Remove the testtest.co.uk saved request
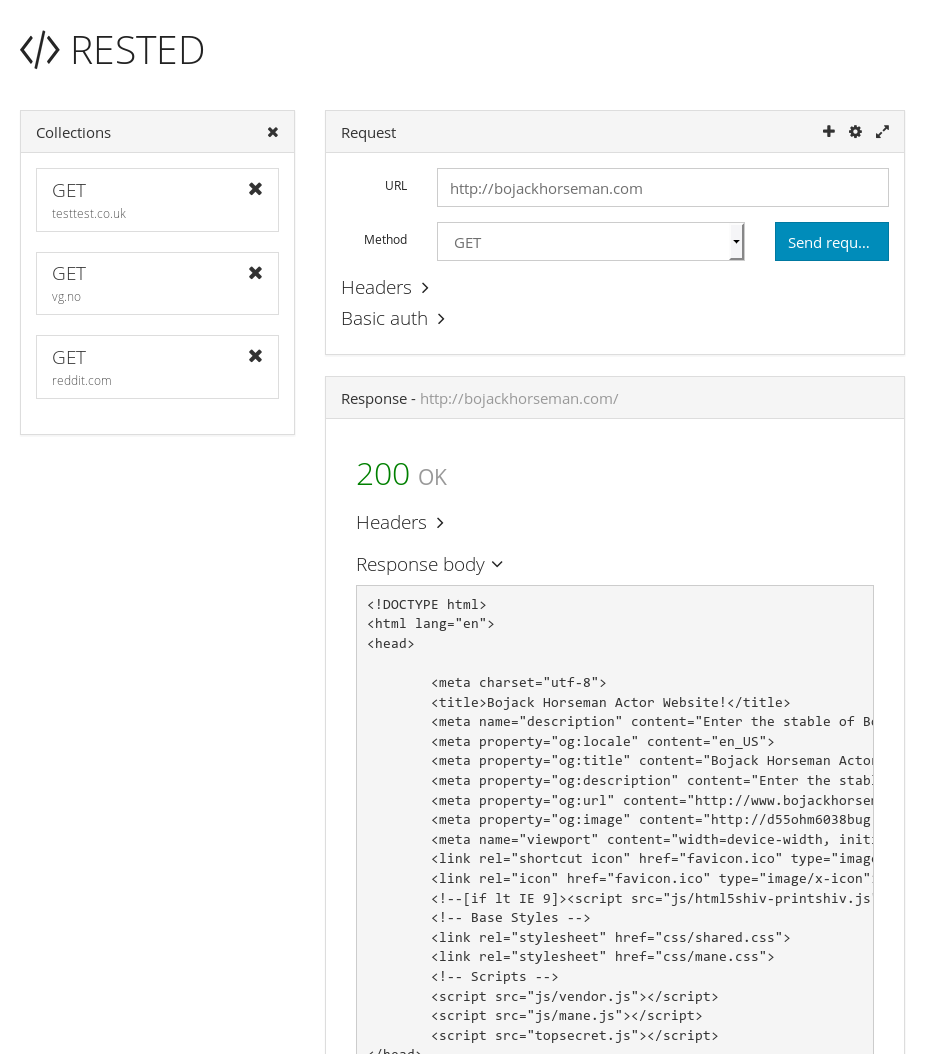Viewport: 926px width, 1054px height. (255, 189)
